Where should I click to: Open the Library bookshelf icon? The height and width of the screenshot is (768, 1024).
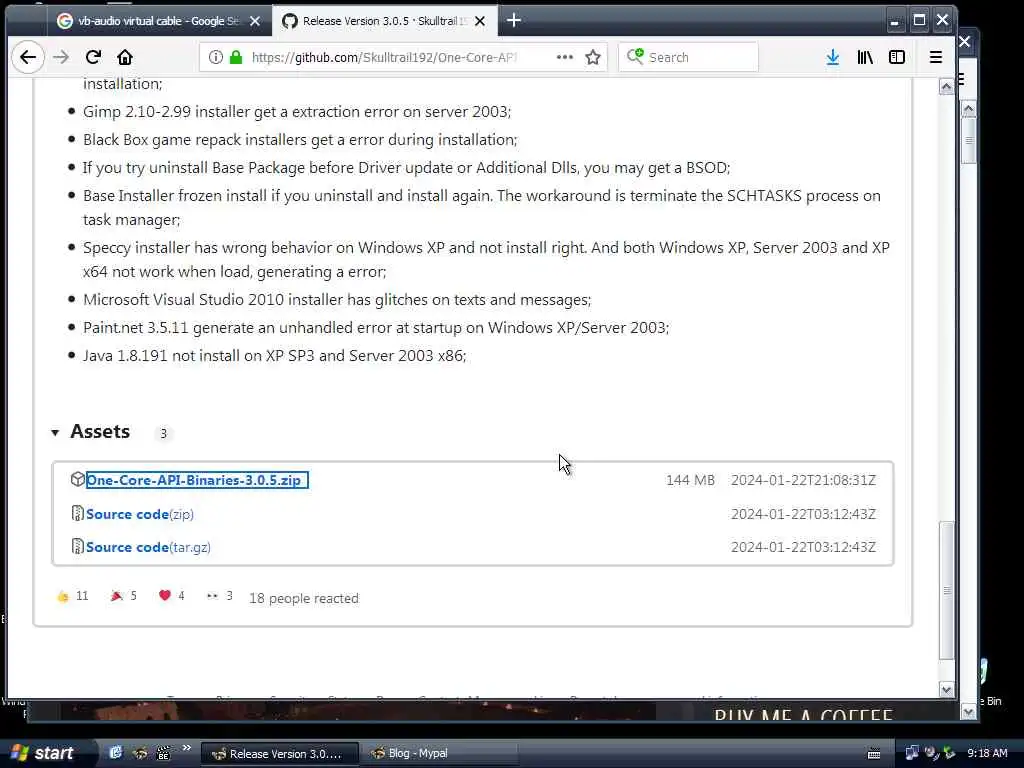click(x=865, y=57)
